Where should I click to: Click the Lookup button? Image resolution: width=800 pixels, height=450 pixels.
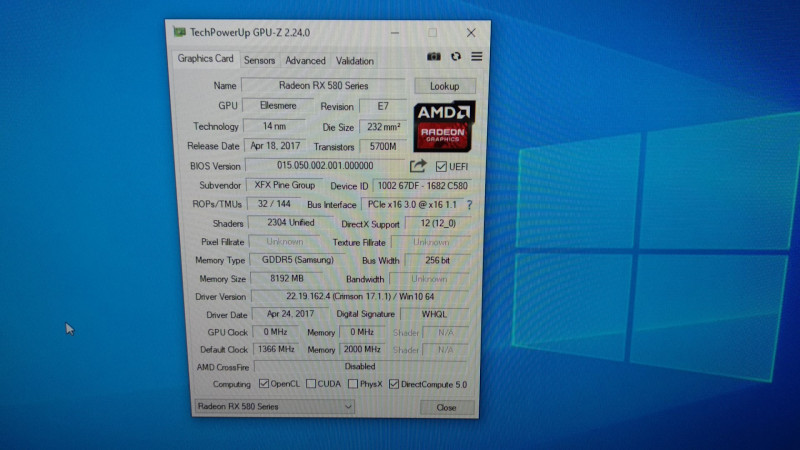pos(444,86)
